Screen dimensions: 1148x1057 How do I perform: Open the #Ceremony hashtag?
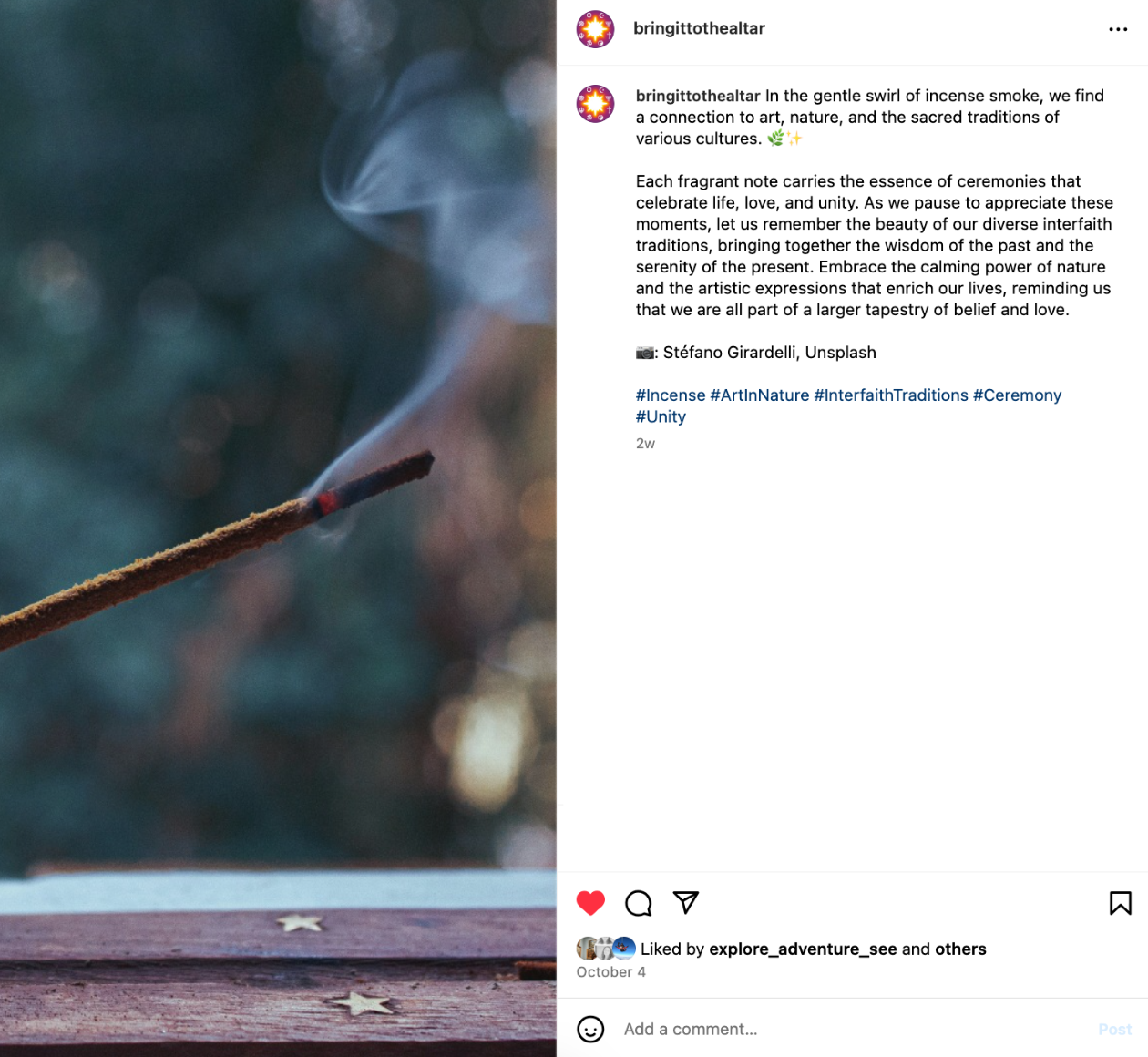[x=1018, y=395]
